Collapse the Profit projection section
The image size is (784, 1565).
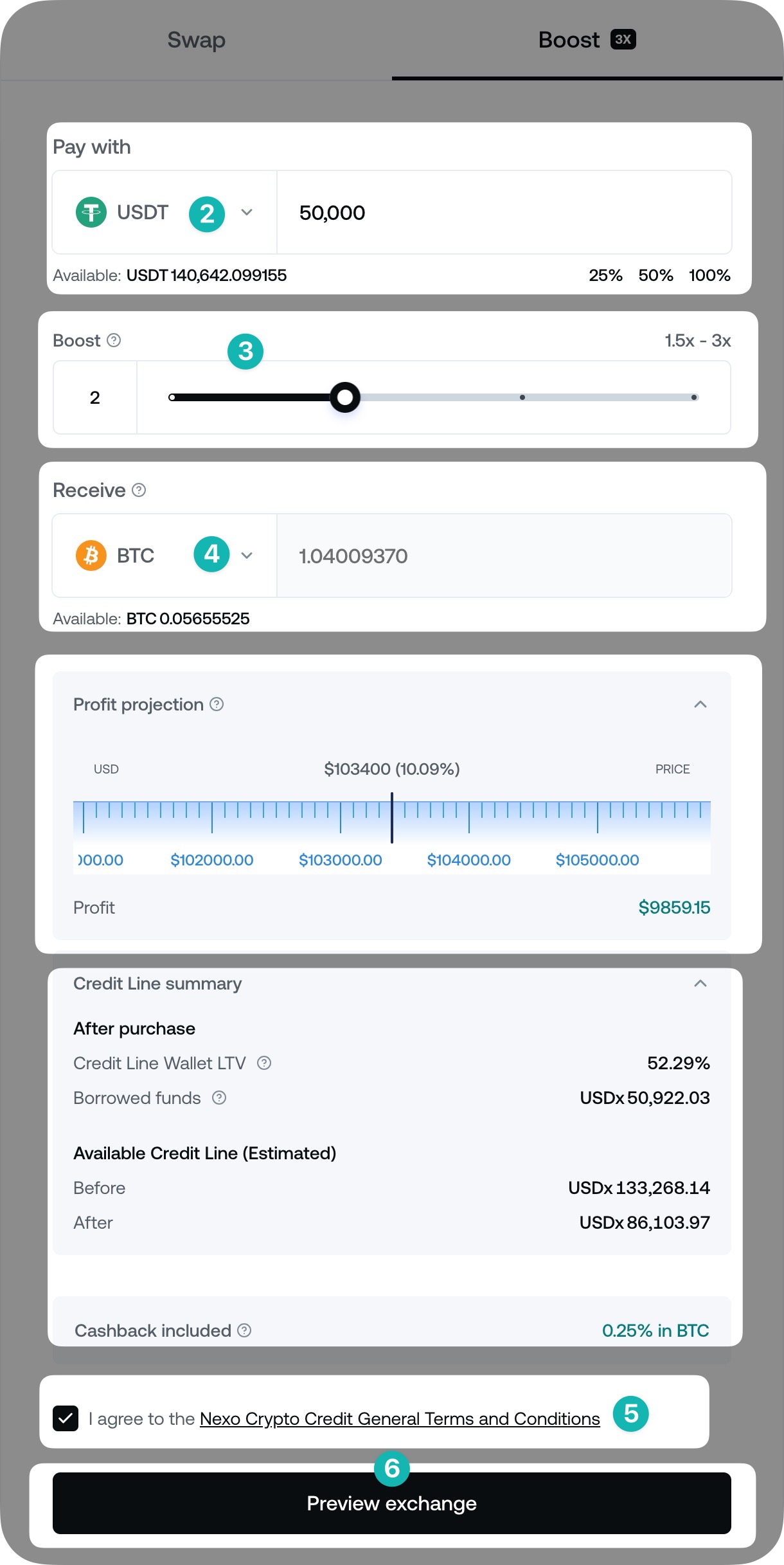(x=700, y=704)
